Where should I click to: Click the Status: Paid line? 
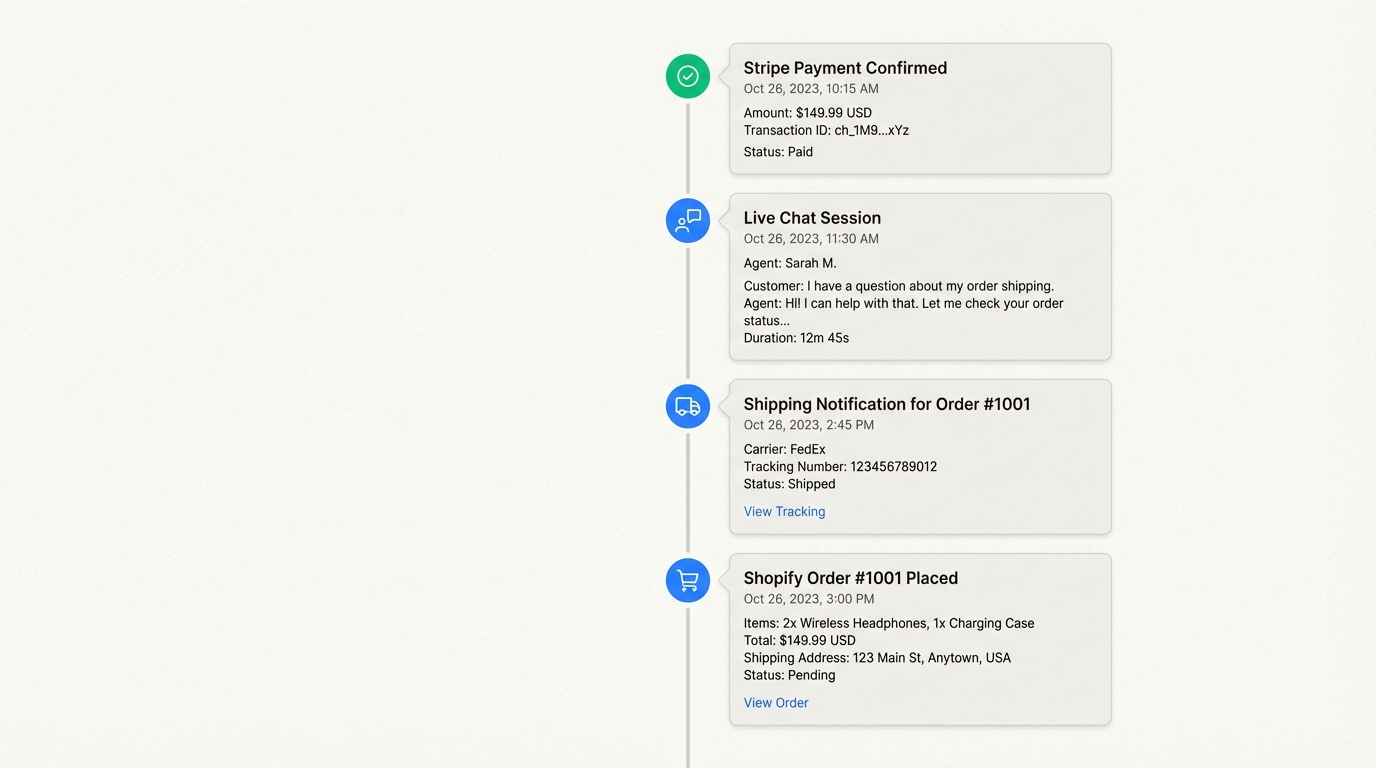pyautogui.click(x=778, y=152)
